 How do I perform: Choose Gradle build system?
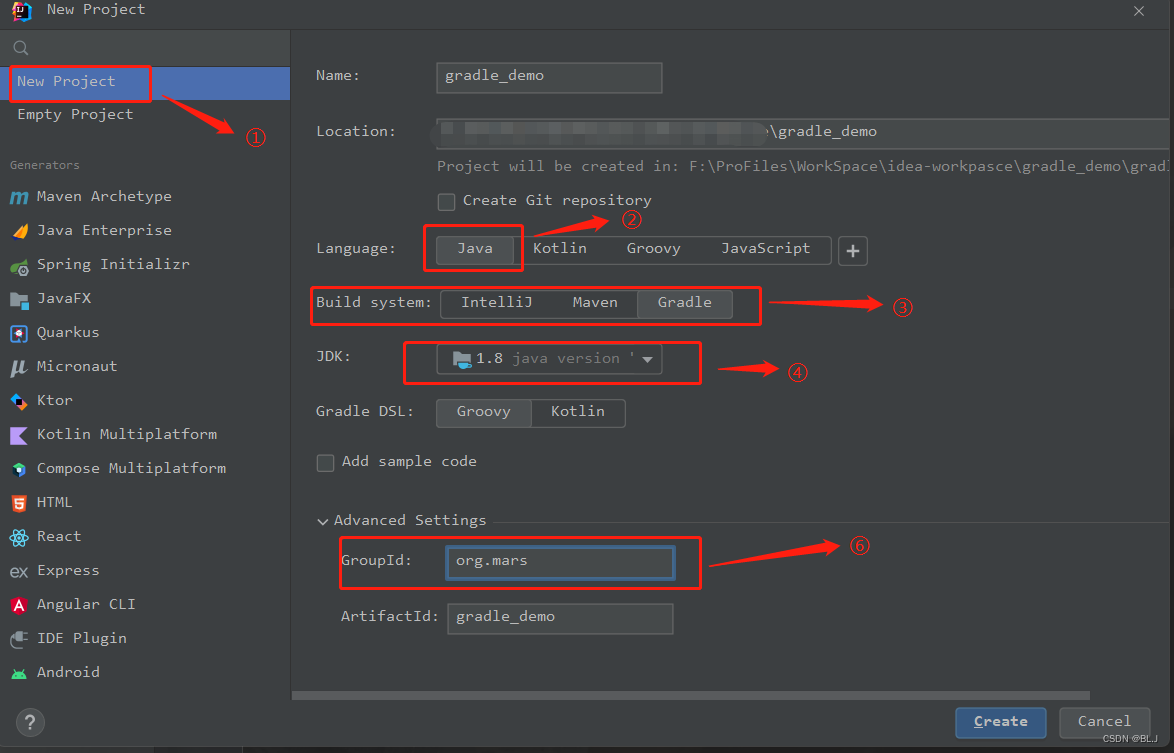coord(684,302)
